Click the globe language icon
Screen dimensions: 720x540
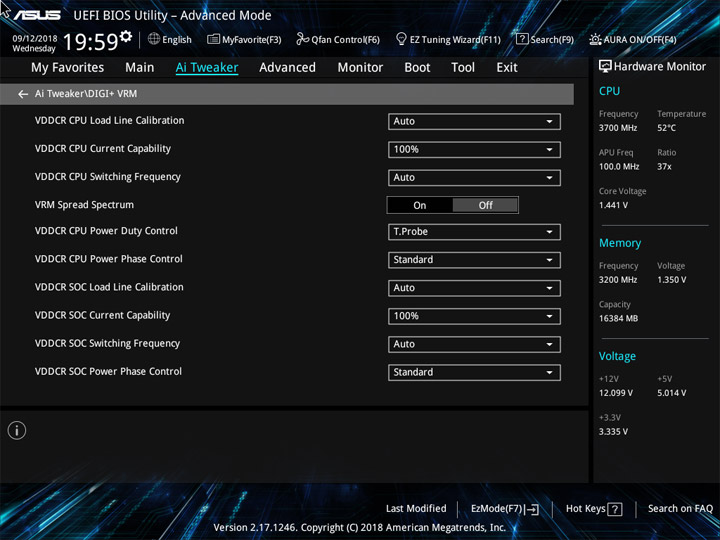tap(154, 39)
